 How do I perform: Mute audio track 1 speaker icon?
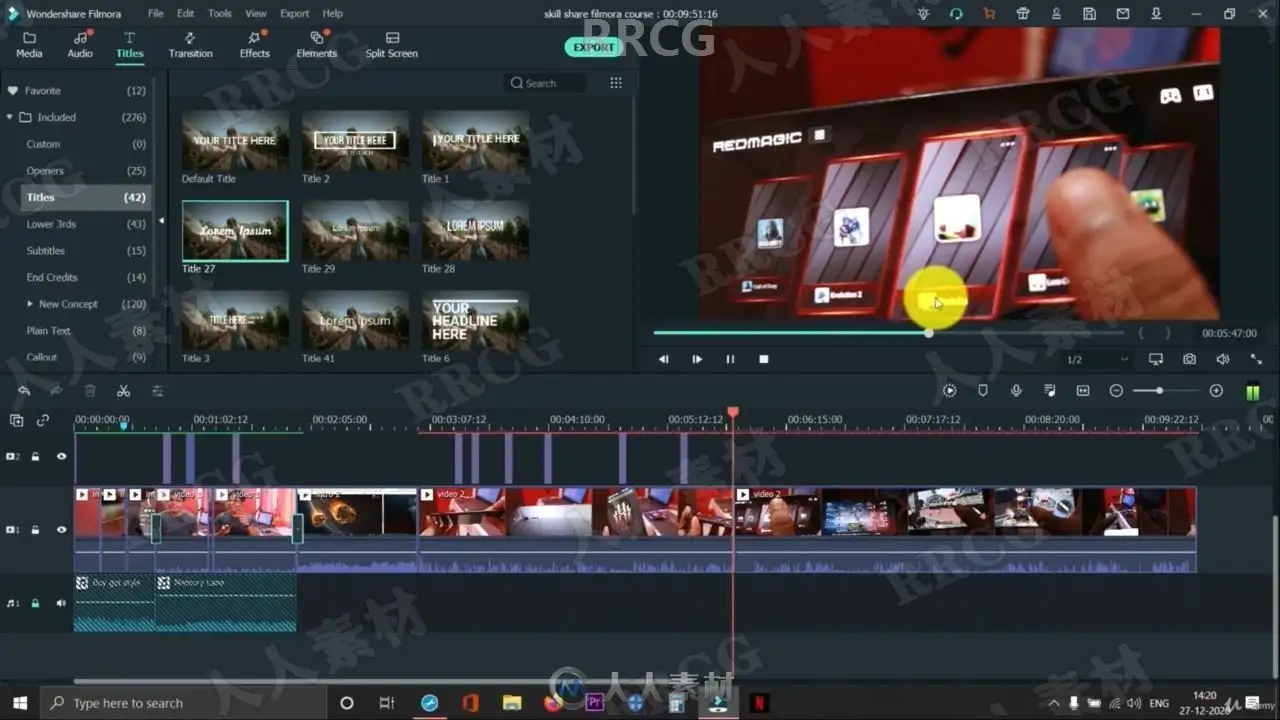(x=61, y=604)
